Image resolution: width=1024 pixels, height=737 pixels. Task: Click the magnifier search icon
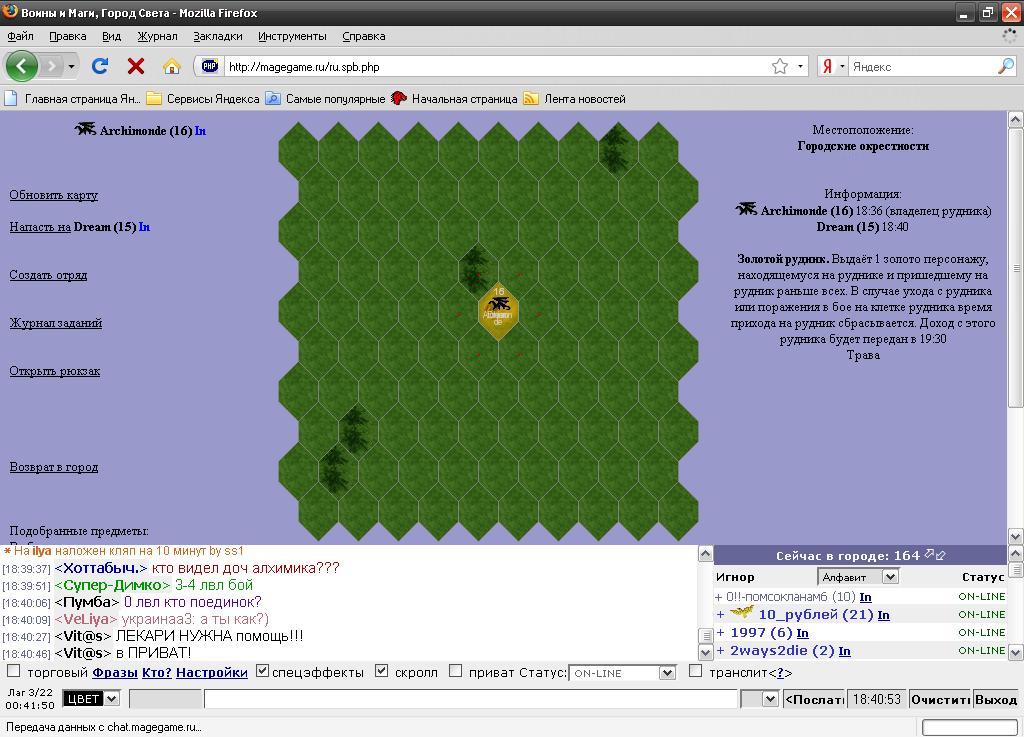pyautogui.click(x=1006, y=66)
